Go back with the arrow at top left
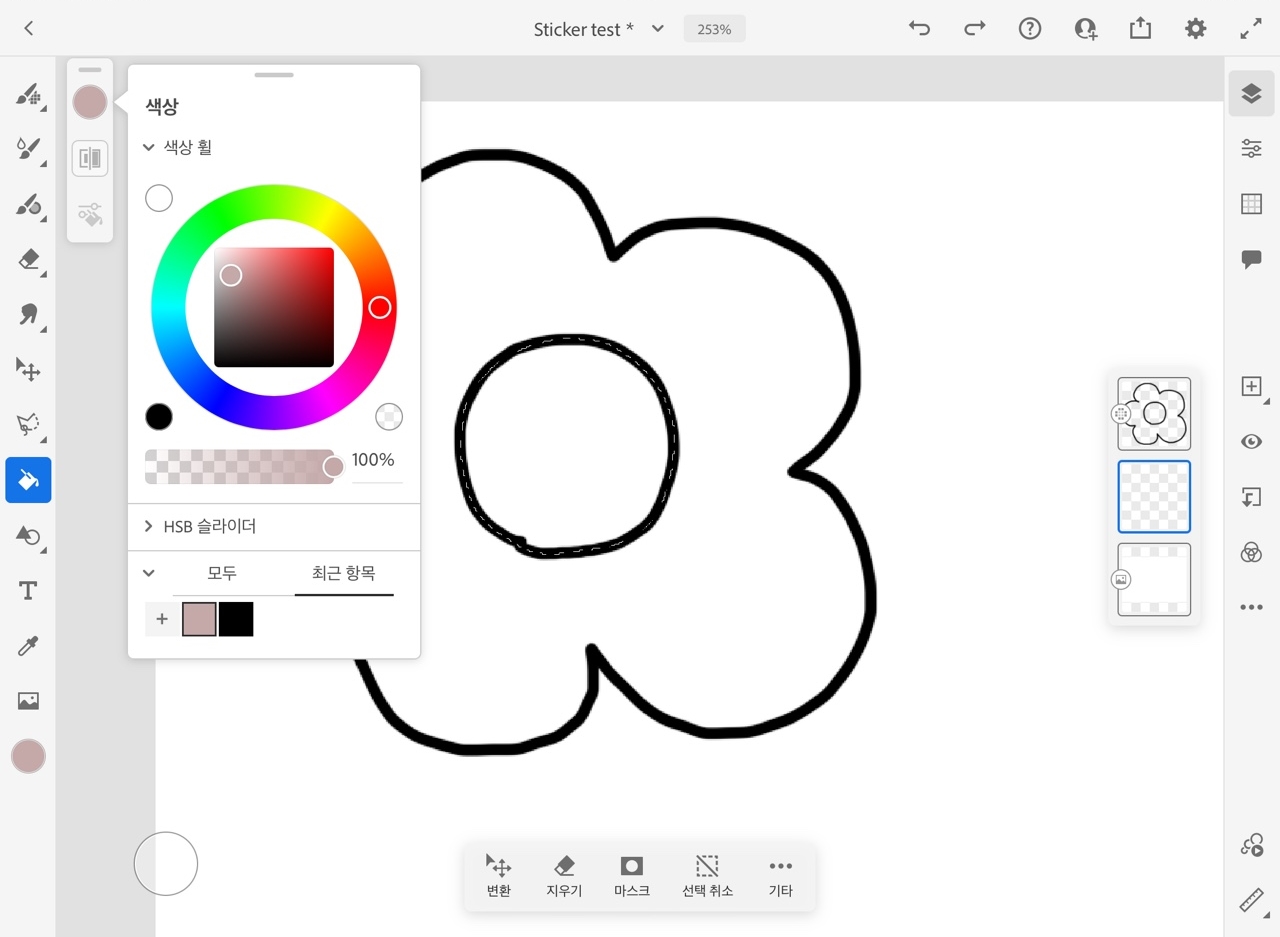 pos(29,29)
